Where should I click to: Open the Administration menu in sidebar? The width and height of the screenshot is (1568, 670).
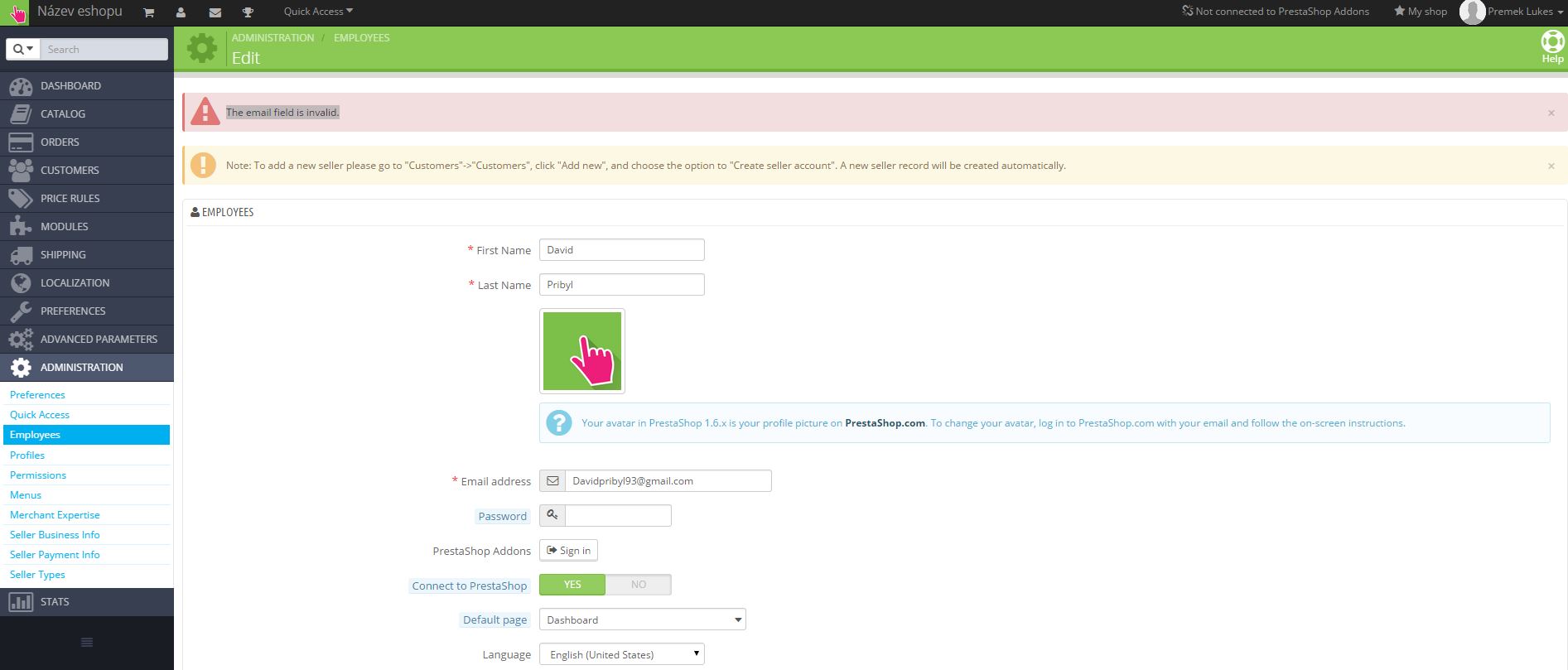pyautogui.click(x=87, y=368)
